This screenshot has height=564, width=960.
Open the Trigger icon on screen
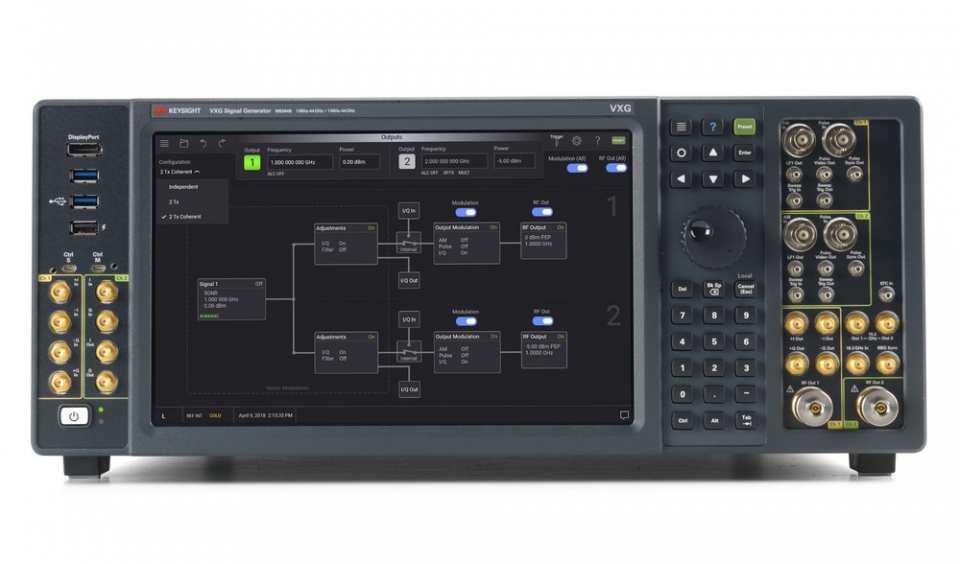556,142
